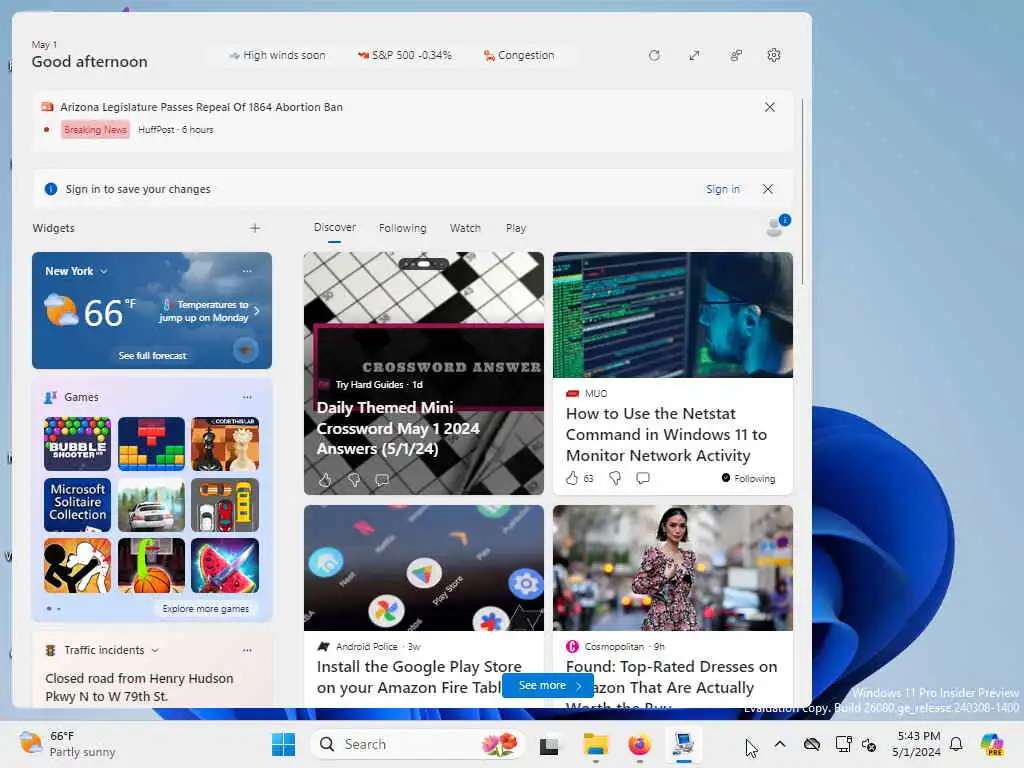The width and height of the screenshot is (1024, 768).
Task: Switch to the Following tab
Action: pyautogui.click(x=402, y=228)
